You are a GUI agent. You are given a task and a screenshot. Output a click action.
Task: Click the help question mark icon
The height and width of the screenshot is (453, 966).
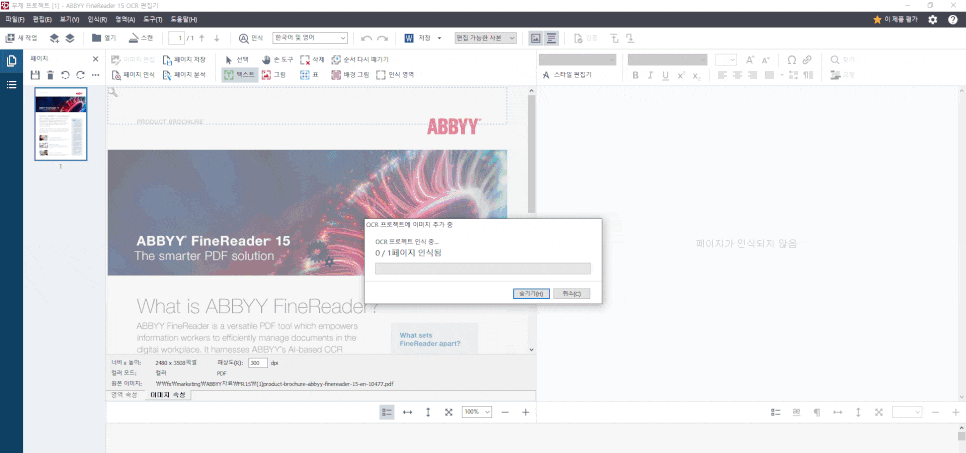(x=952, y=20)
